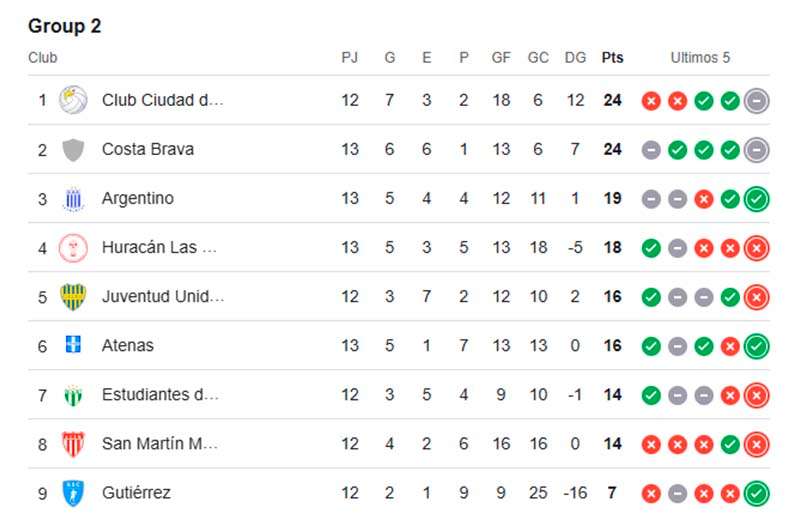
Task: Click the Group 2 heading
Action: pos(65,26)
